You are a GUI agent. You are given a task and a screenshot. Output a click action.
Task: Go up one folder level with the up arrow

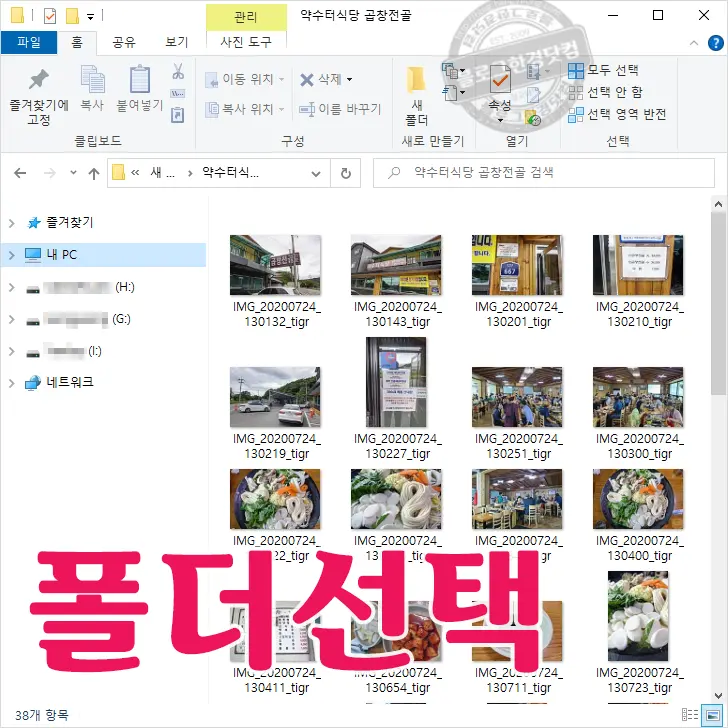coord(94,173)
